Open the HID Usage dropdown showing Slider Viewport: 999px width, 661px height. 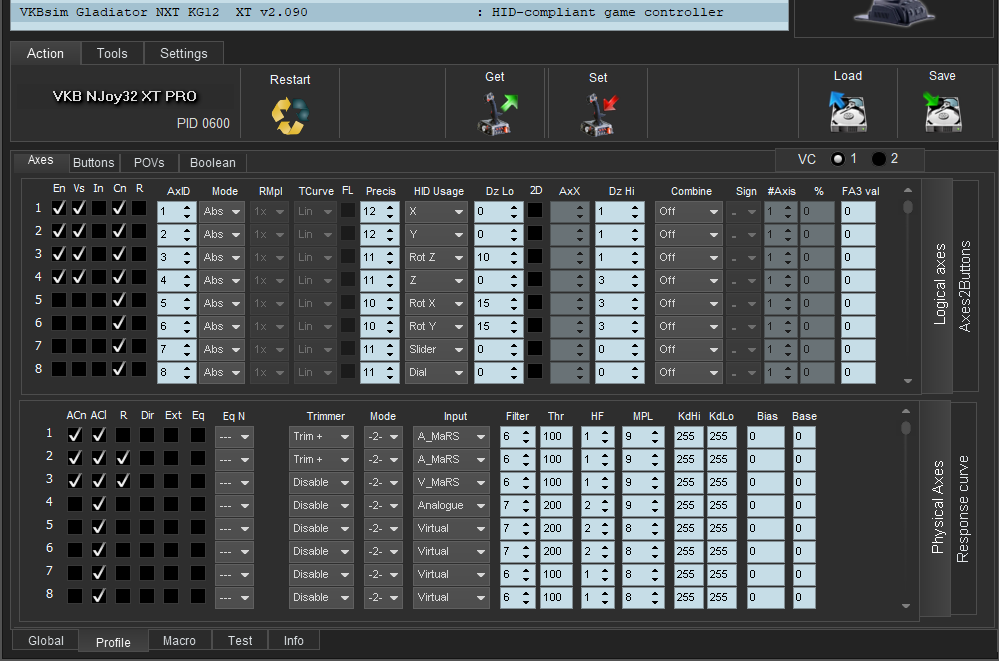[x=436, y=349]
